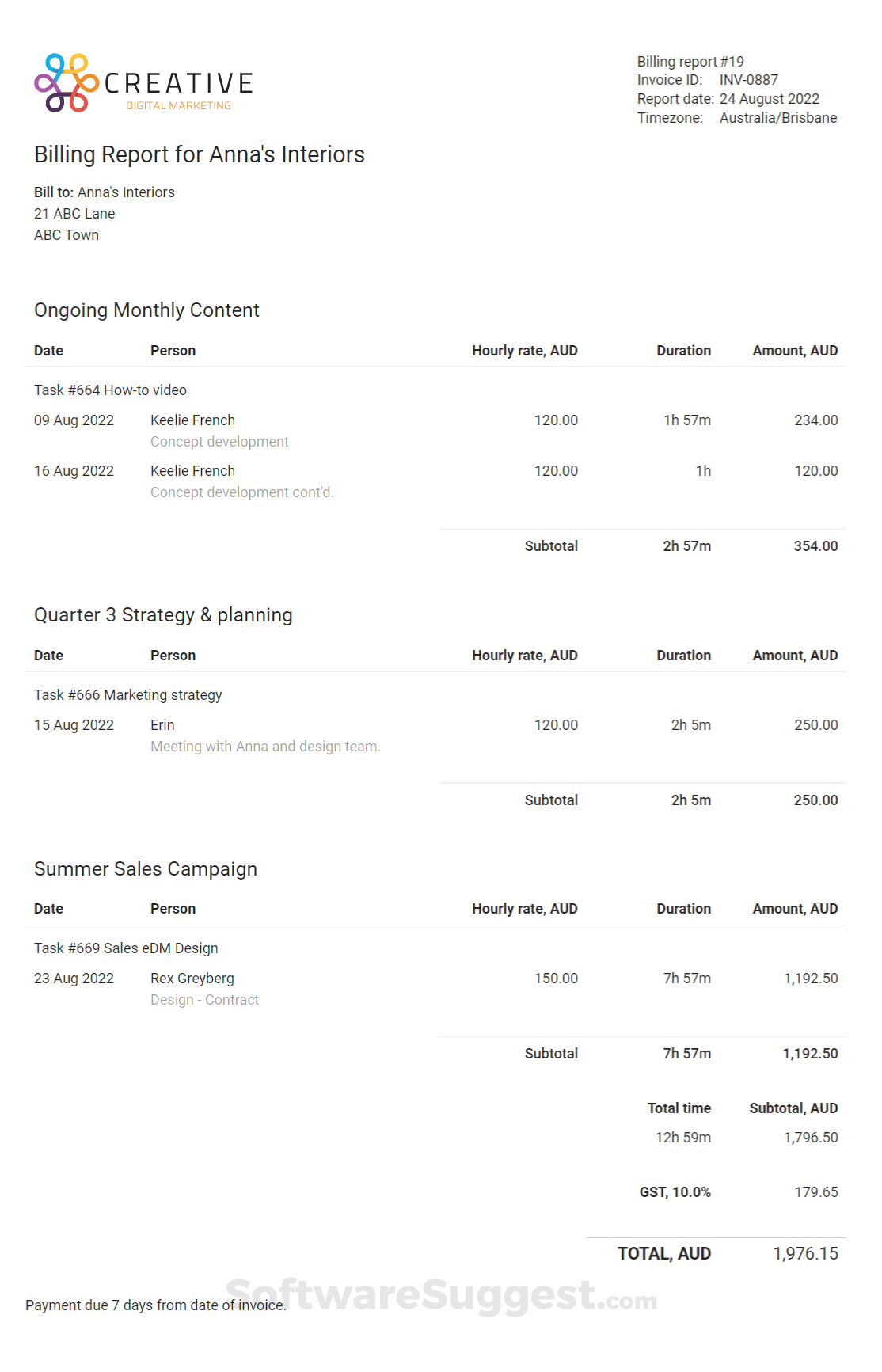
Task: Click the Concept development cont'd. note
Action: point(242,492)
